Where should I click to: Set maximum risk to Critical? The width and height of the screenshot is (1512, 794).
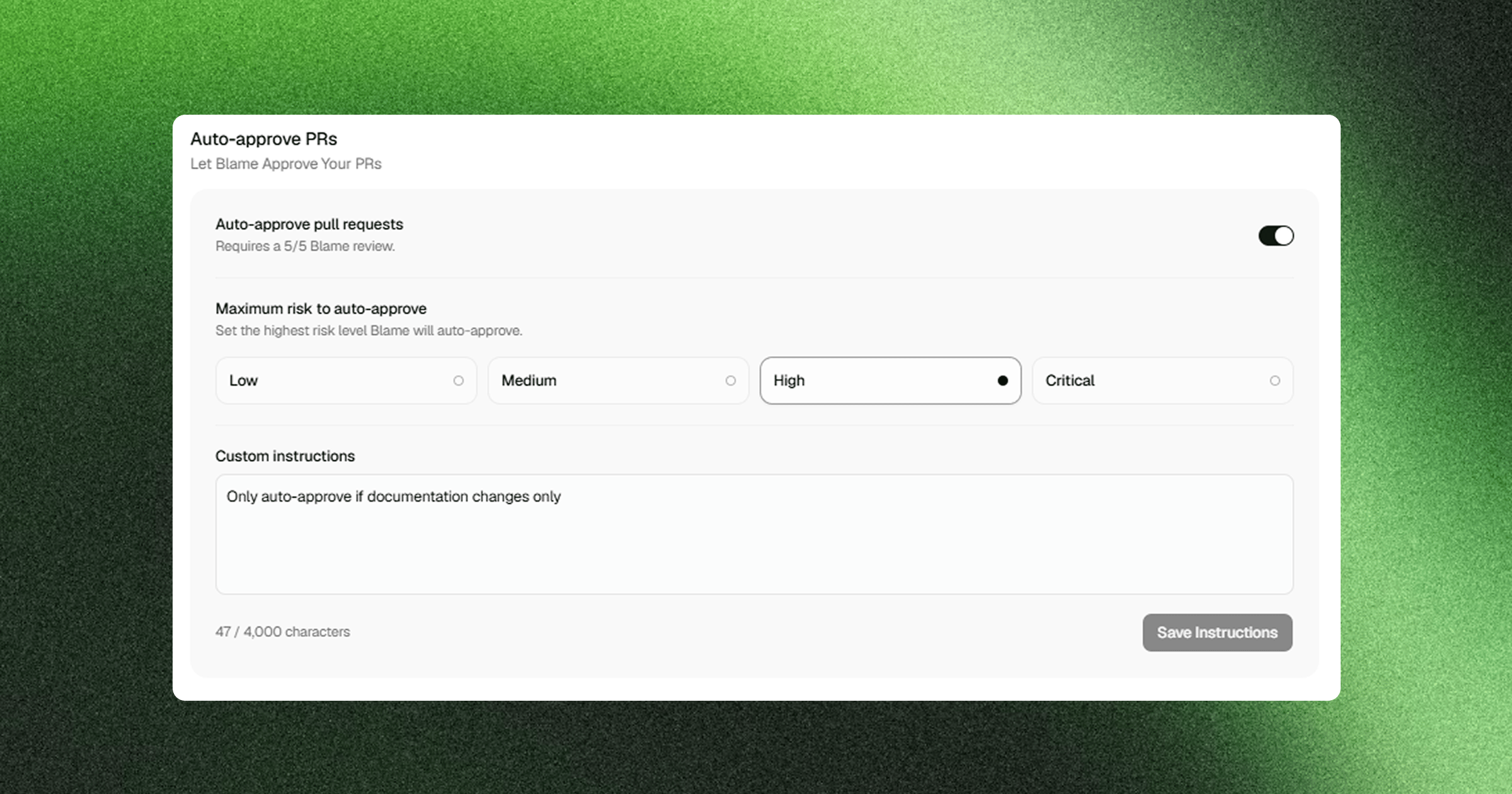[1162, 381]
